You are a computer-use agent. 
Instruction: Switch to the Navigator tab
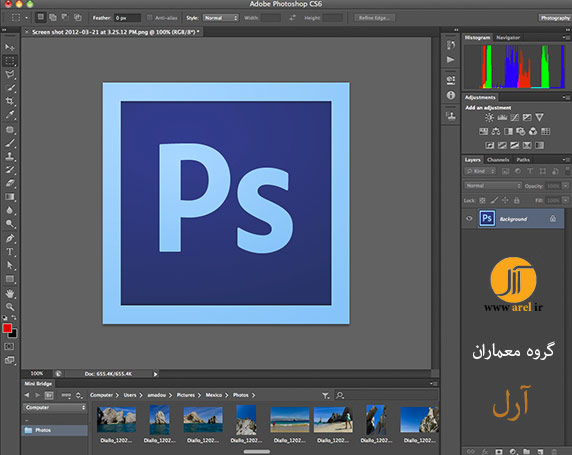(x=508, y=38)
